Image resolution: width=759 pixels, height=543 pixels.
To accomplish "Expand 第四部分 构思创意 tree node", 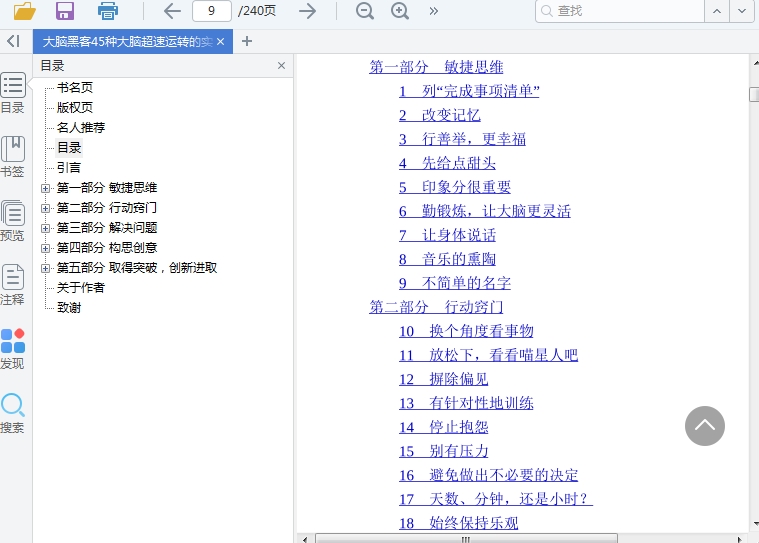I will tap(45, 248).
